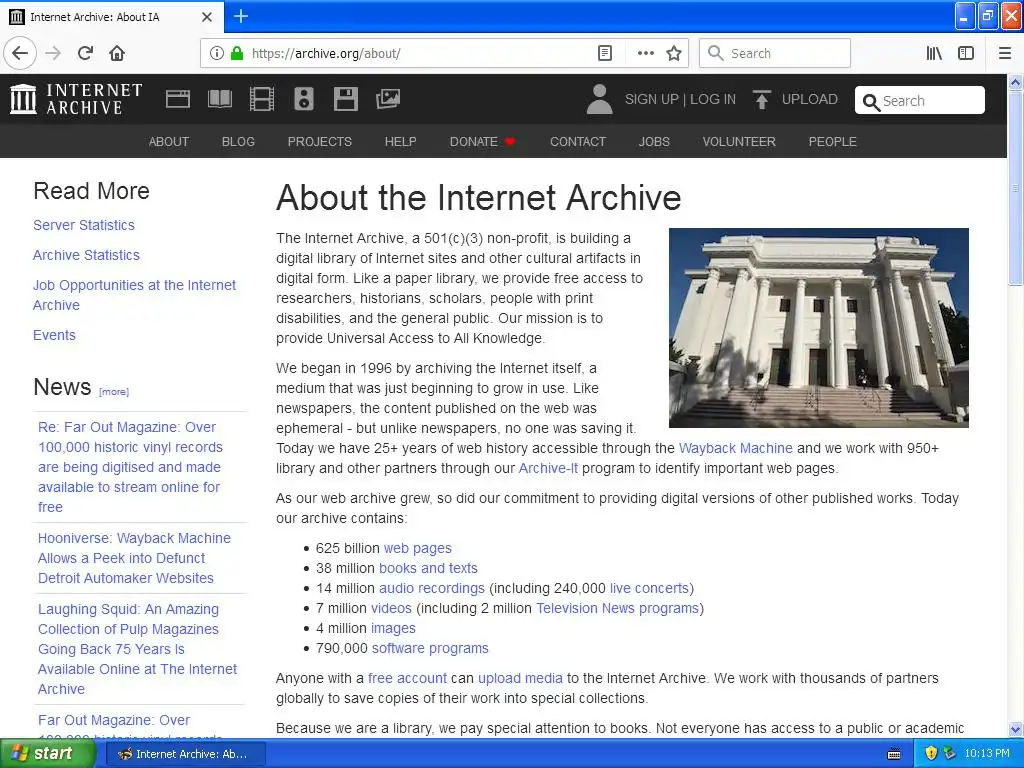1024x768 pixels.
Task: Open the HELP nav item
Action: (x=400, y=142)
